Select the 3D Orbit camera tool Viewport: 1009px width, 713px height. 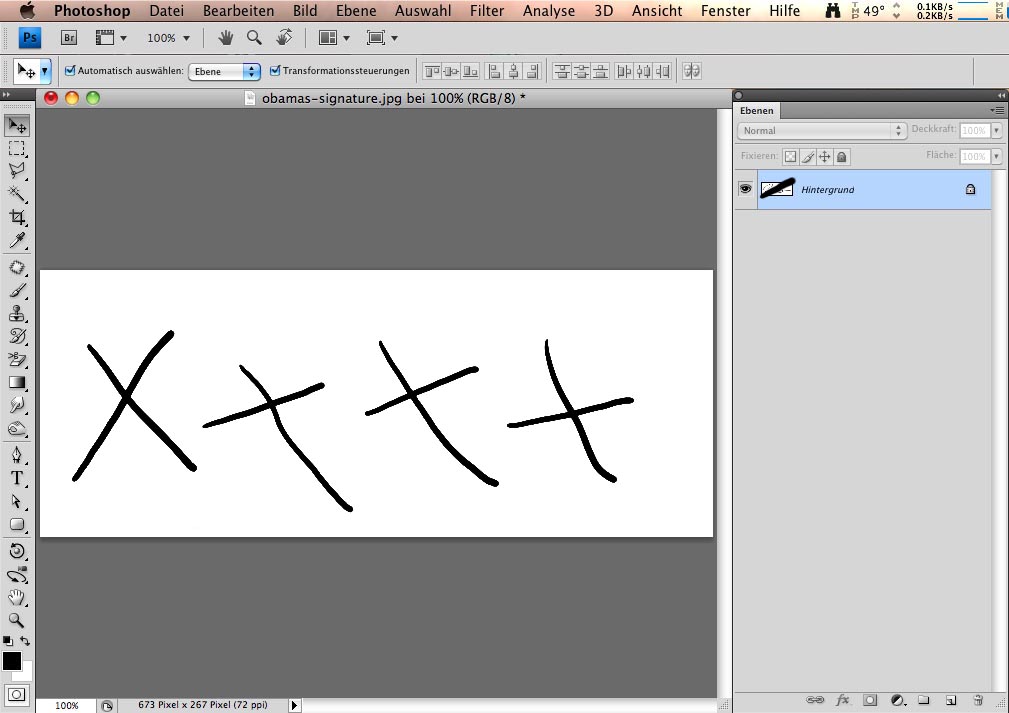click(x=17, y=575)
